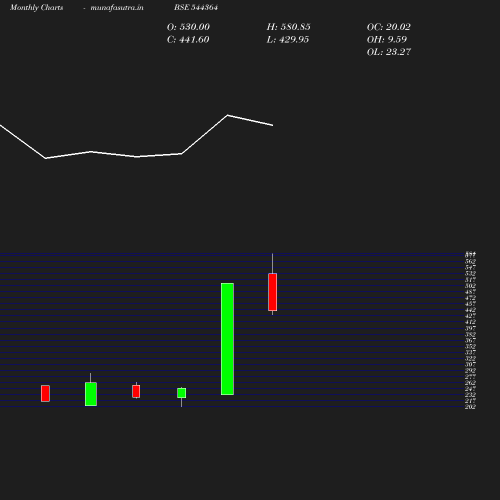Click the 307 price axis label
Viewport: 500px width, 500px height.
pyautogui.click(x=470, y=364)
